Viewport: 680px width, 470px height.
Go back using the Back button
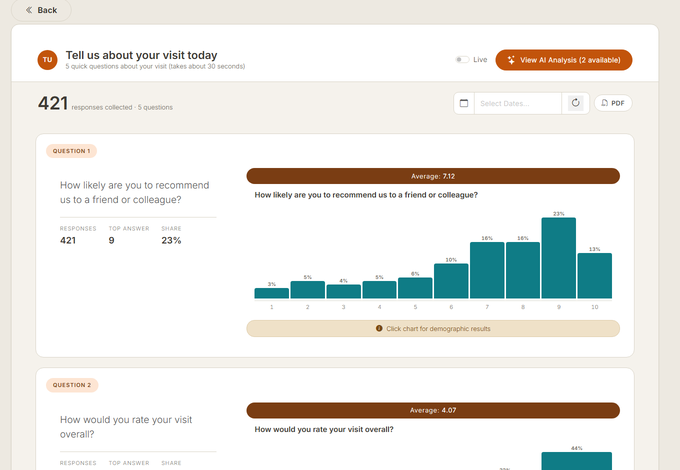41,10
